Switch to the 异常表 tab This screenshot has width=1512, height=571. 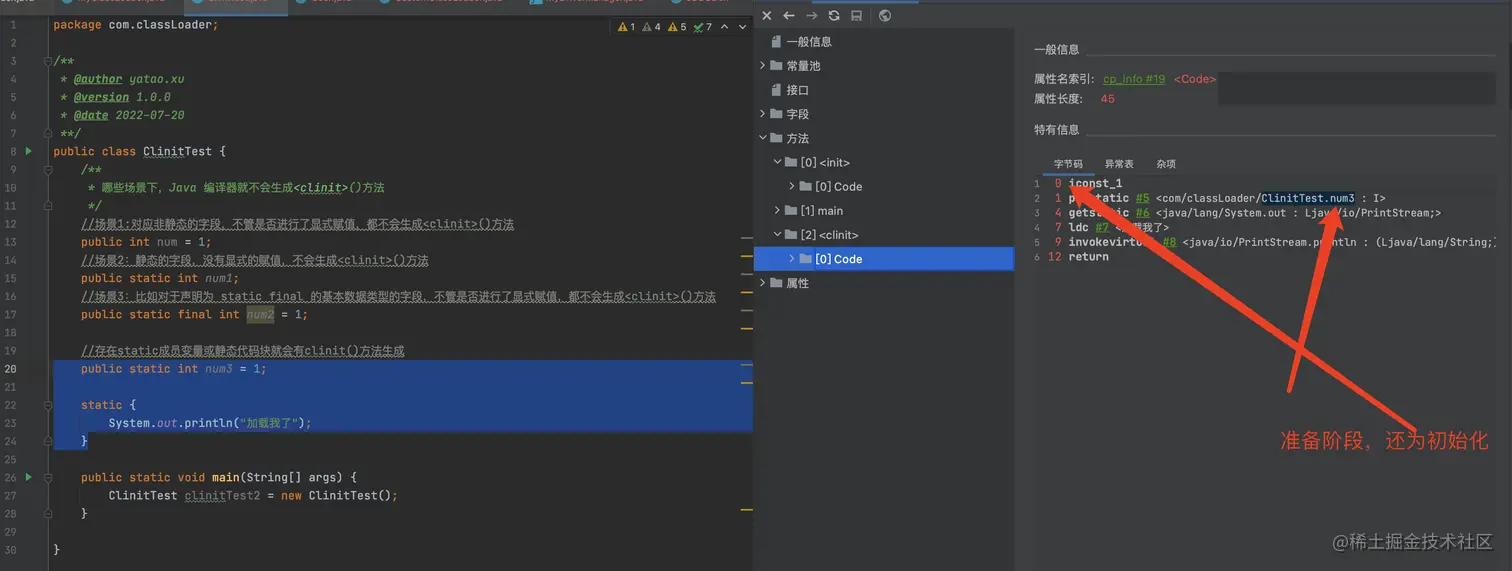point(1119,164)
